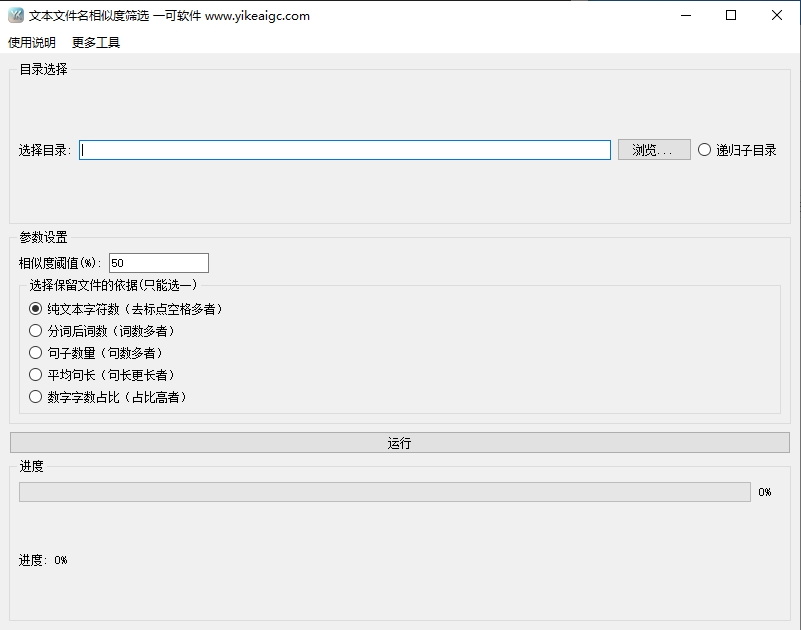This screenshot has height=630, width=801.
Task: Click the 进度: 0% status text
Action: pos(43,560)
